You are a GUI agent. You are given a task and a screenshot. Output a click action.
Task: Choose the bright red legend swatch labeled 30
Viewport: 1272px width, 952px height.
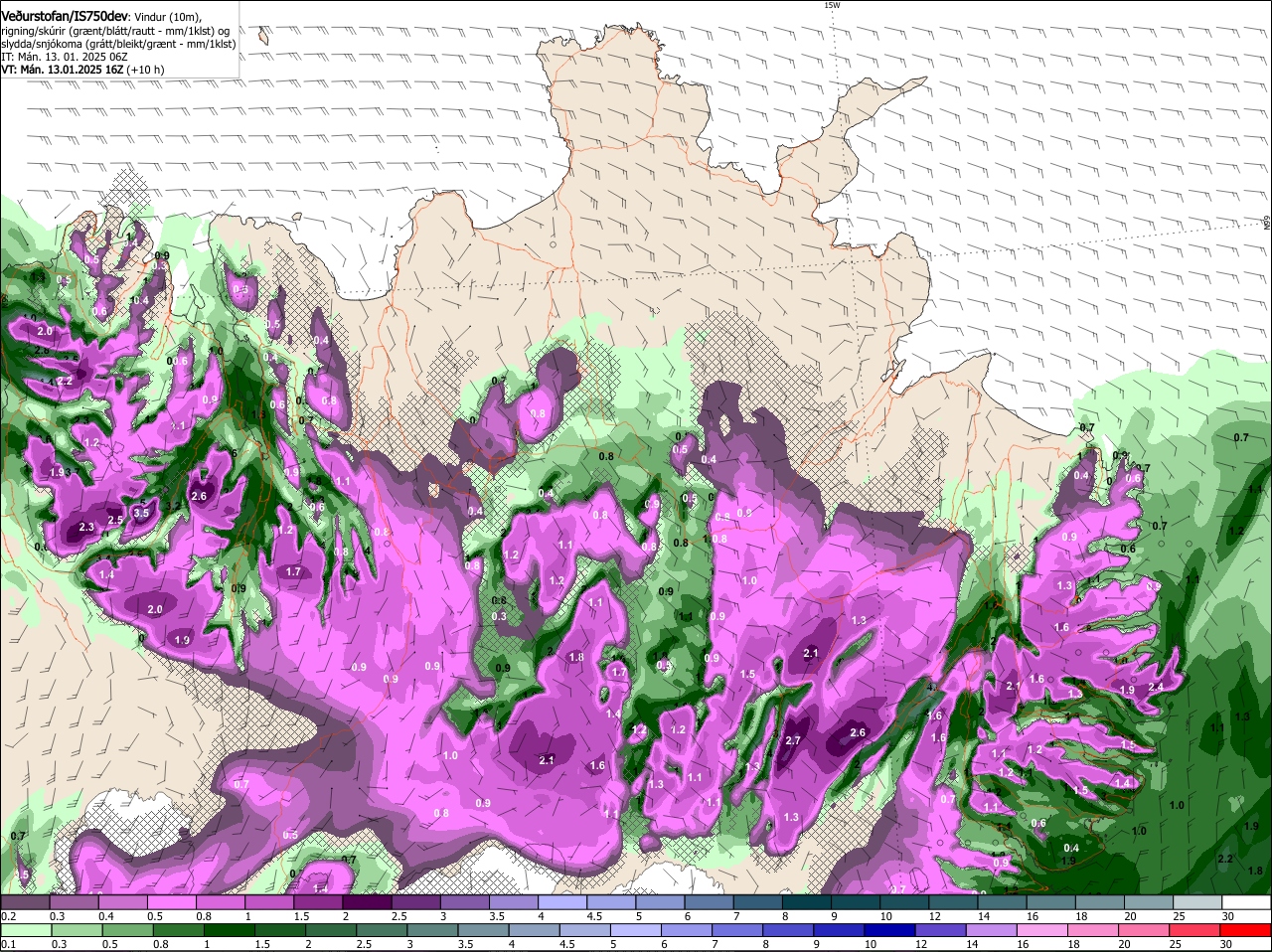1246,930
